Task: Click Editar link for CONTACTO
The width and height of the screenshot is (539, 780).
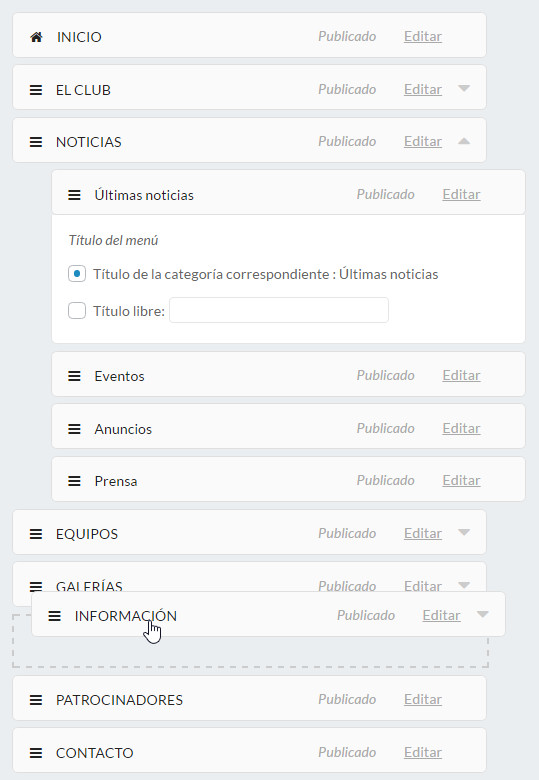Action: click(423, 752)
